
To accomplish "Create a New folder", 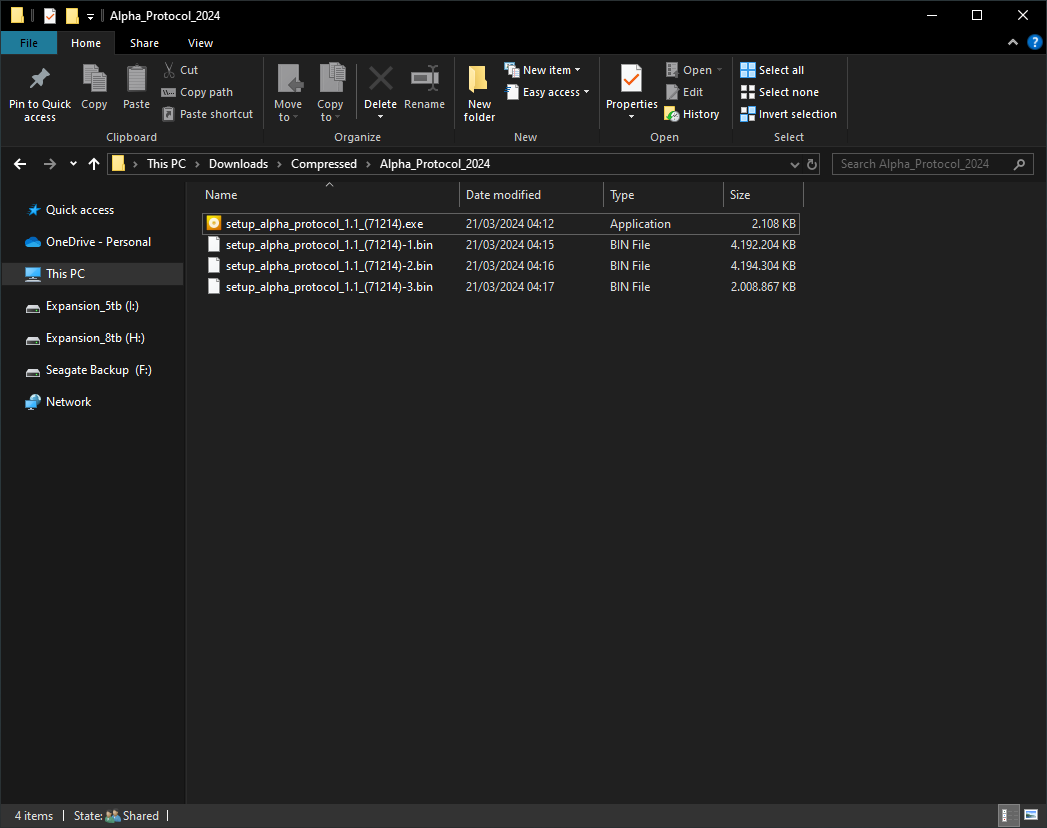I will (x=479, y=93).
